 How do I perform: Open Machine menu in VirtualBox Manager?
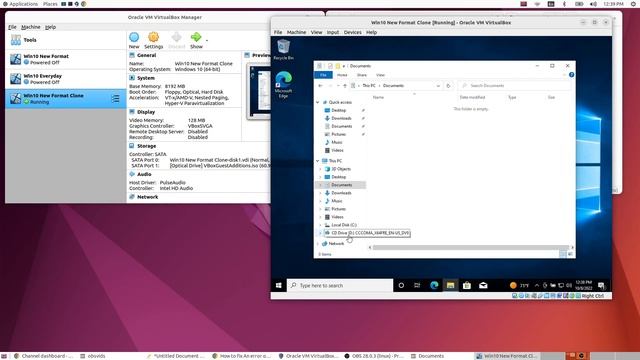(x=31, y=27)
